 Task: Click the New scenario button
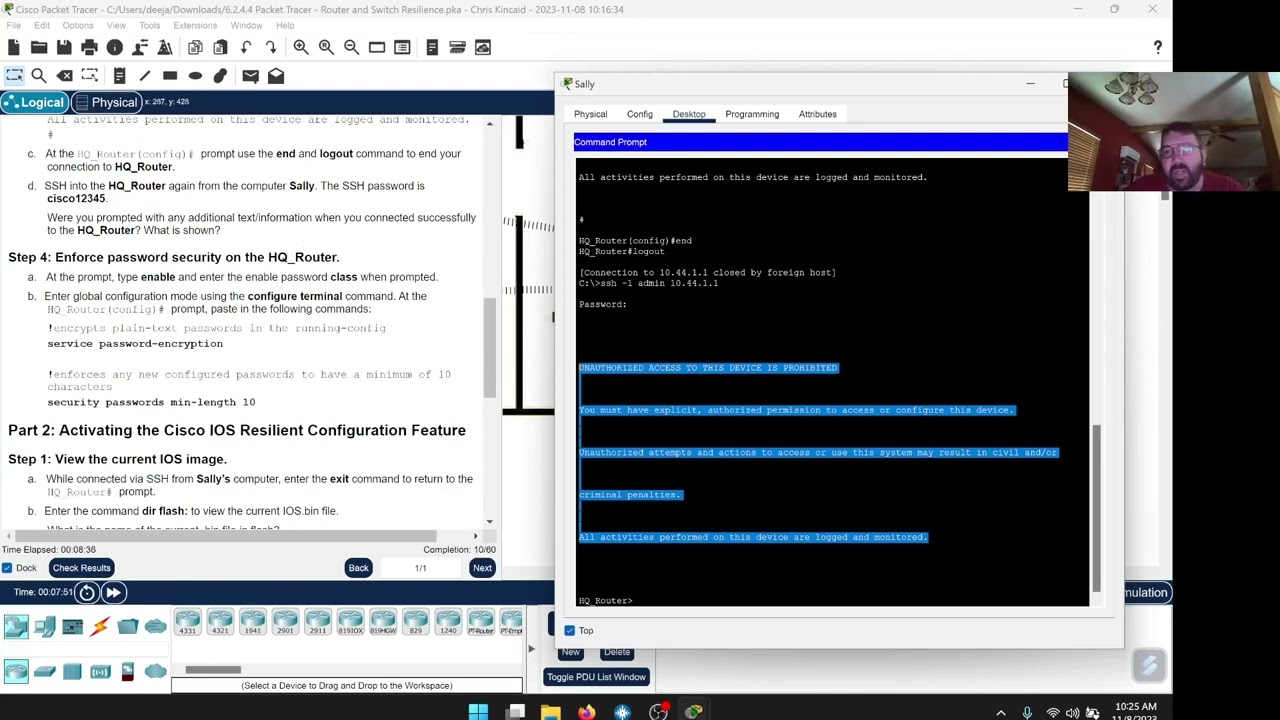point(570,652)
